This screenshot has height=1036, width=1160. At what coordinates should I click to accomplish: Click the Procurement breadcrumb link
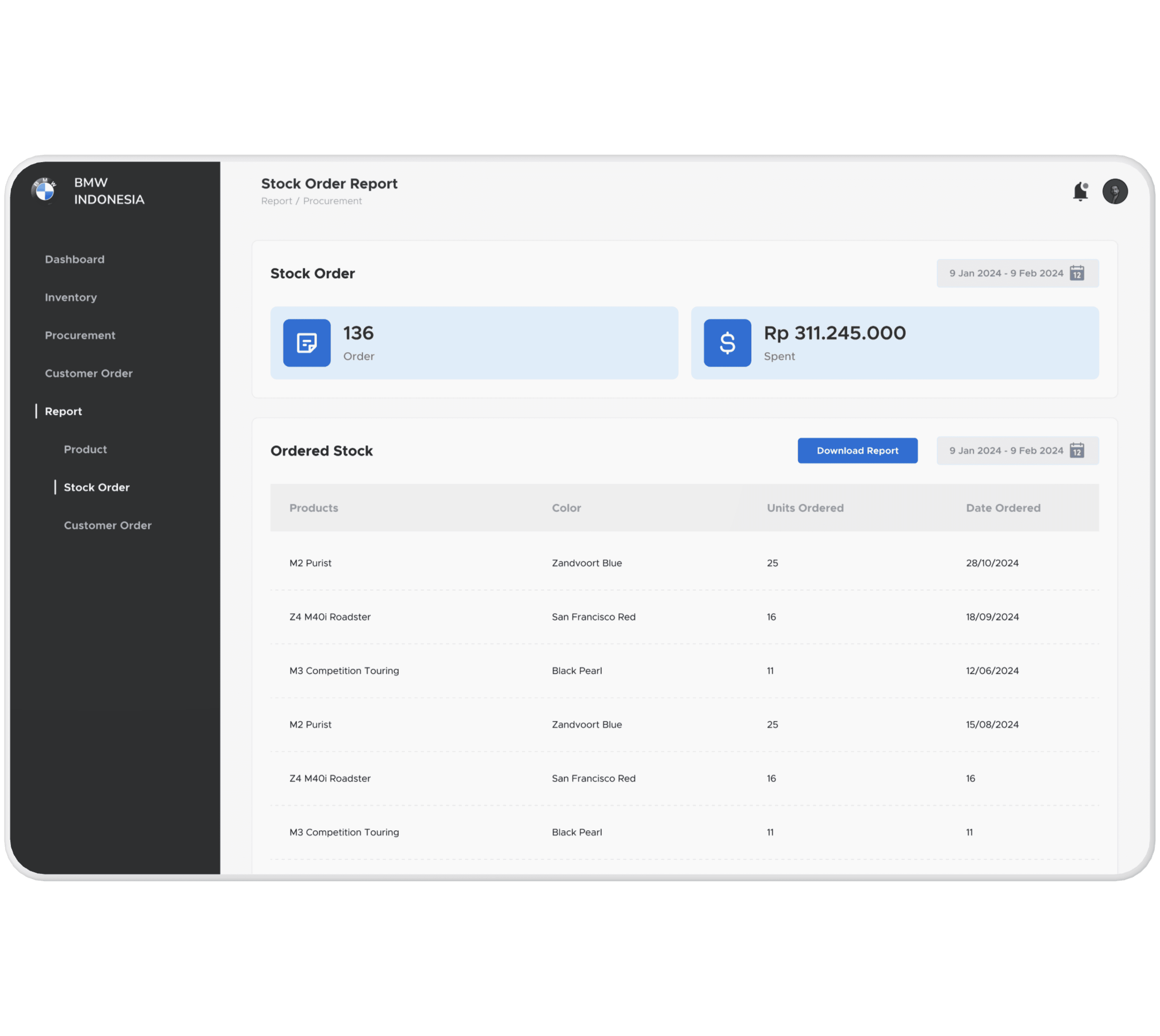click(x=332, y=201)
